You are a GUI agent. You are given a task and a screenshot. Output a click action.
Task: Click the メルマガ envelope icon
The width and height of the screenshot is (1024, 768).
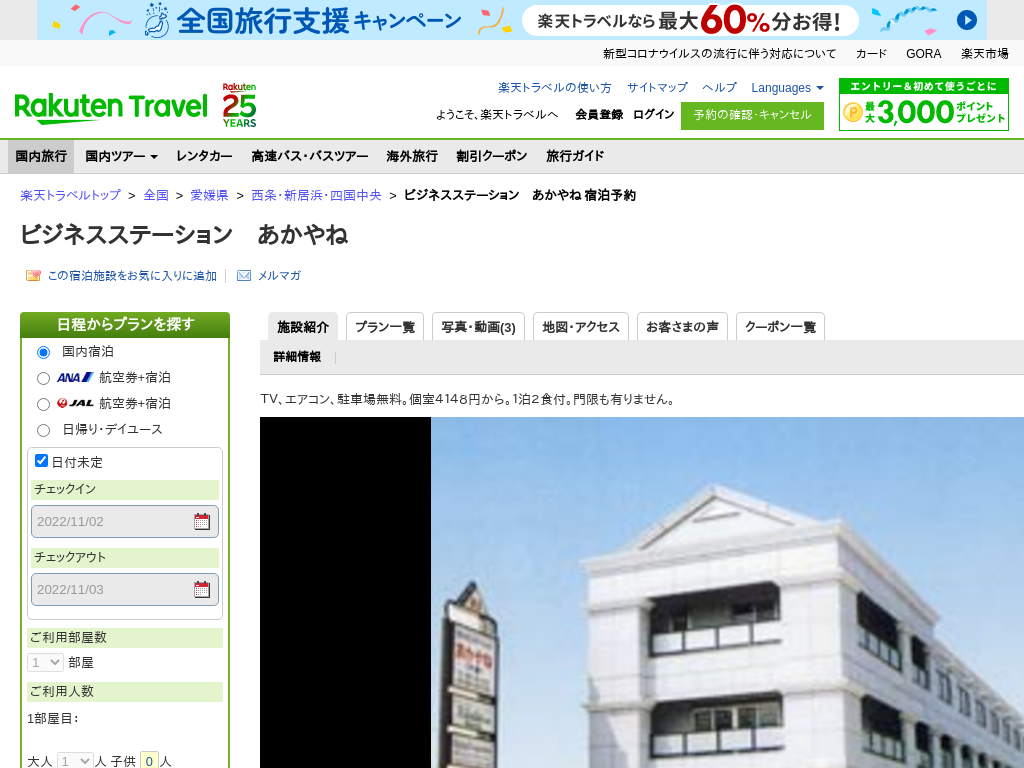point(244,276)
